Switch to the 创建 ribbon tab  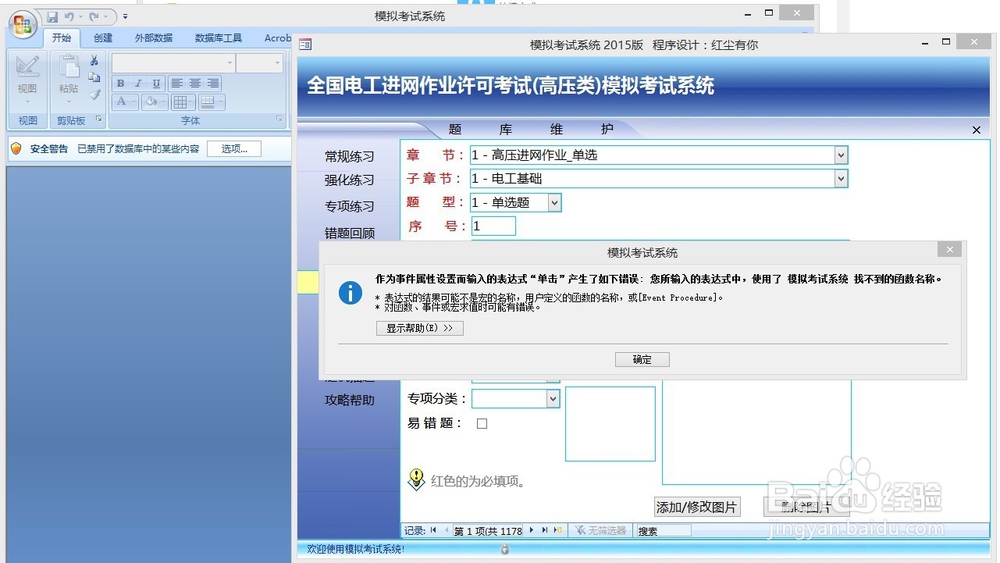(x=103, y=38)
